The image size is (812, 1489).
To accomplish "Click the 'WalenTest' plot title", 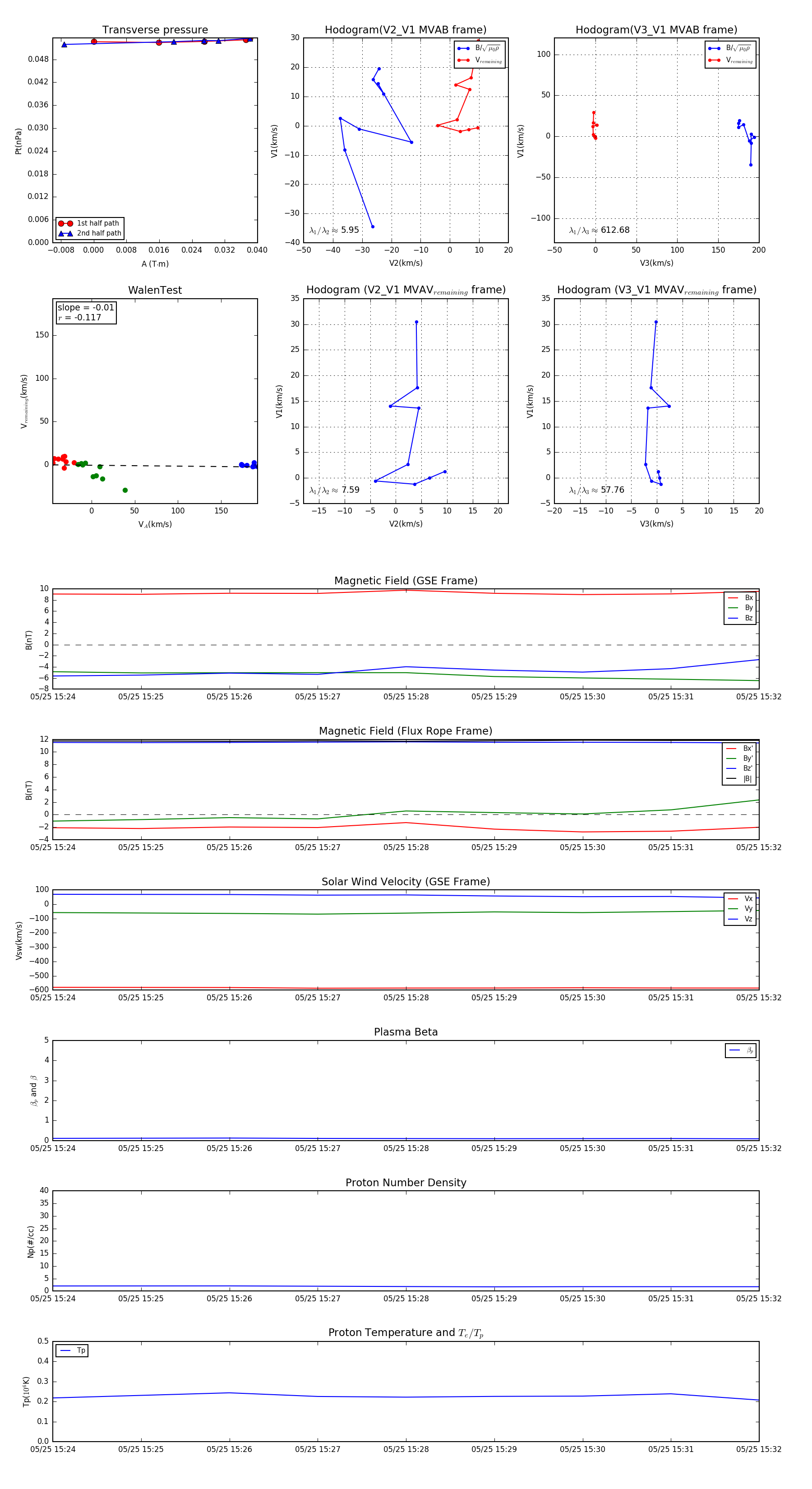I will point(155,290).
